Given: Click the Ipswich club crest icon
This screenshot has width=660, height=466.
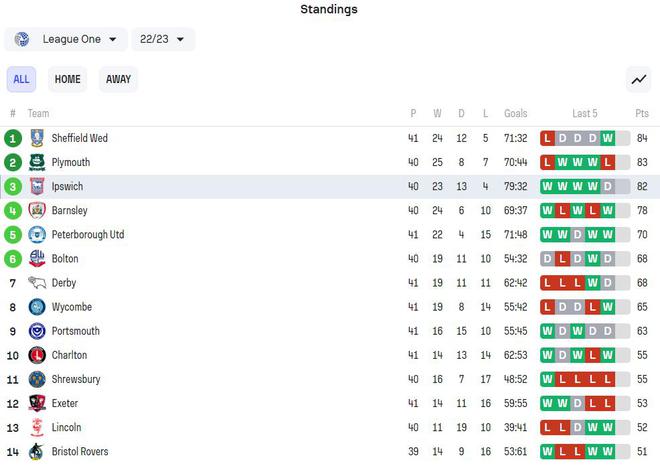Looking at the screenshot, I should [37, 186].
